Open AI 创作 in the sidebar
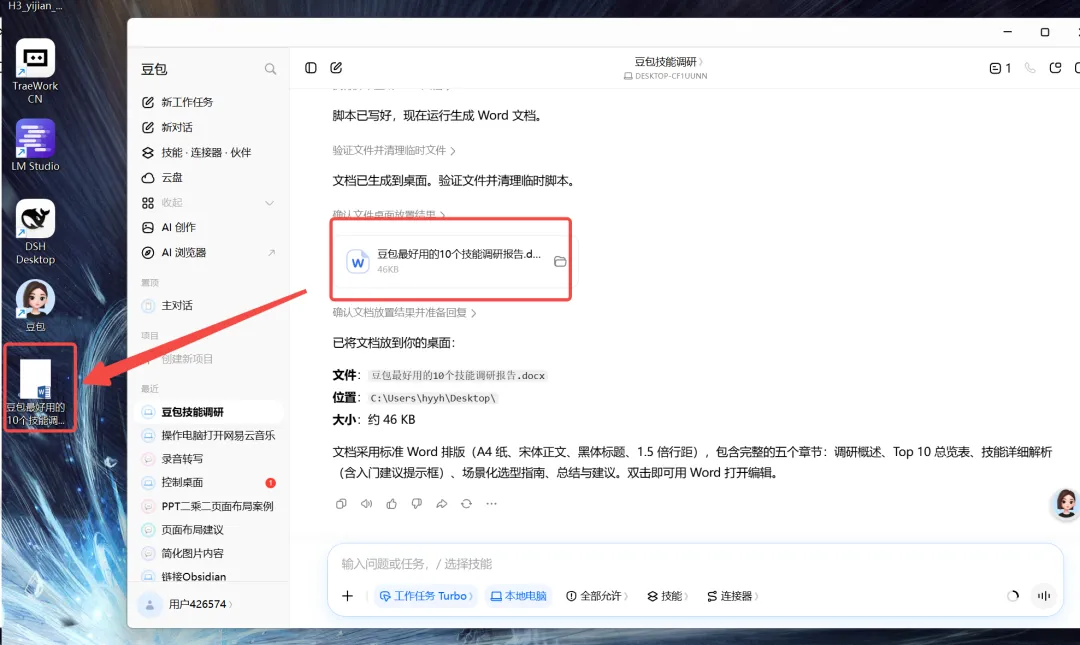Screen dimensions: 1080x645 coord(208,227)
